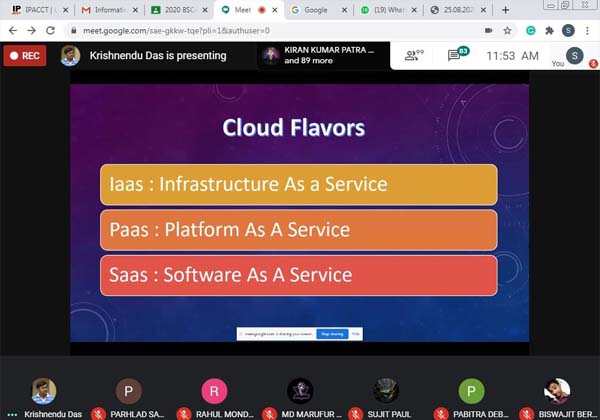Show participants list people icon
This screenshot has height=420, width=600.
[x=414, y=55]
